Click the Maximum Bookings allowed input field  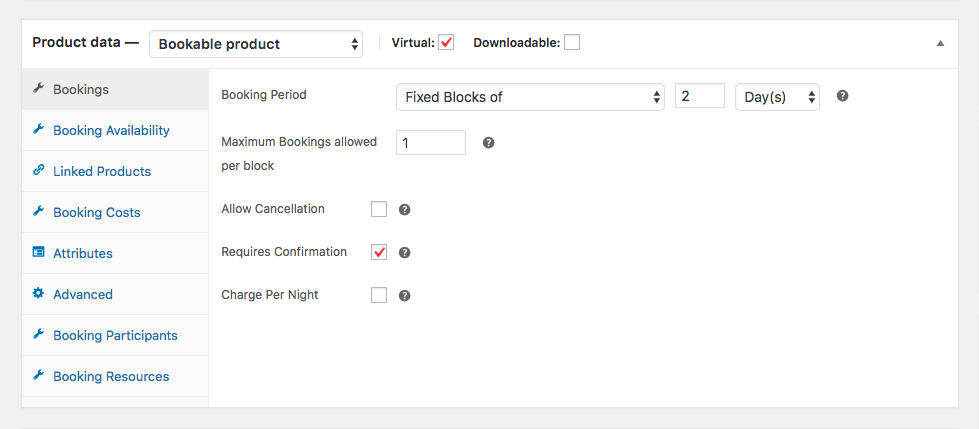(431, 143)
